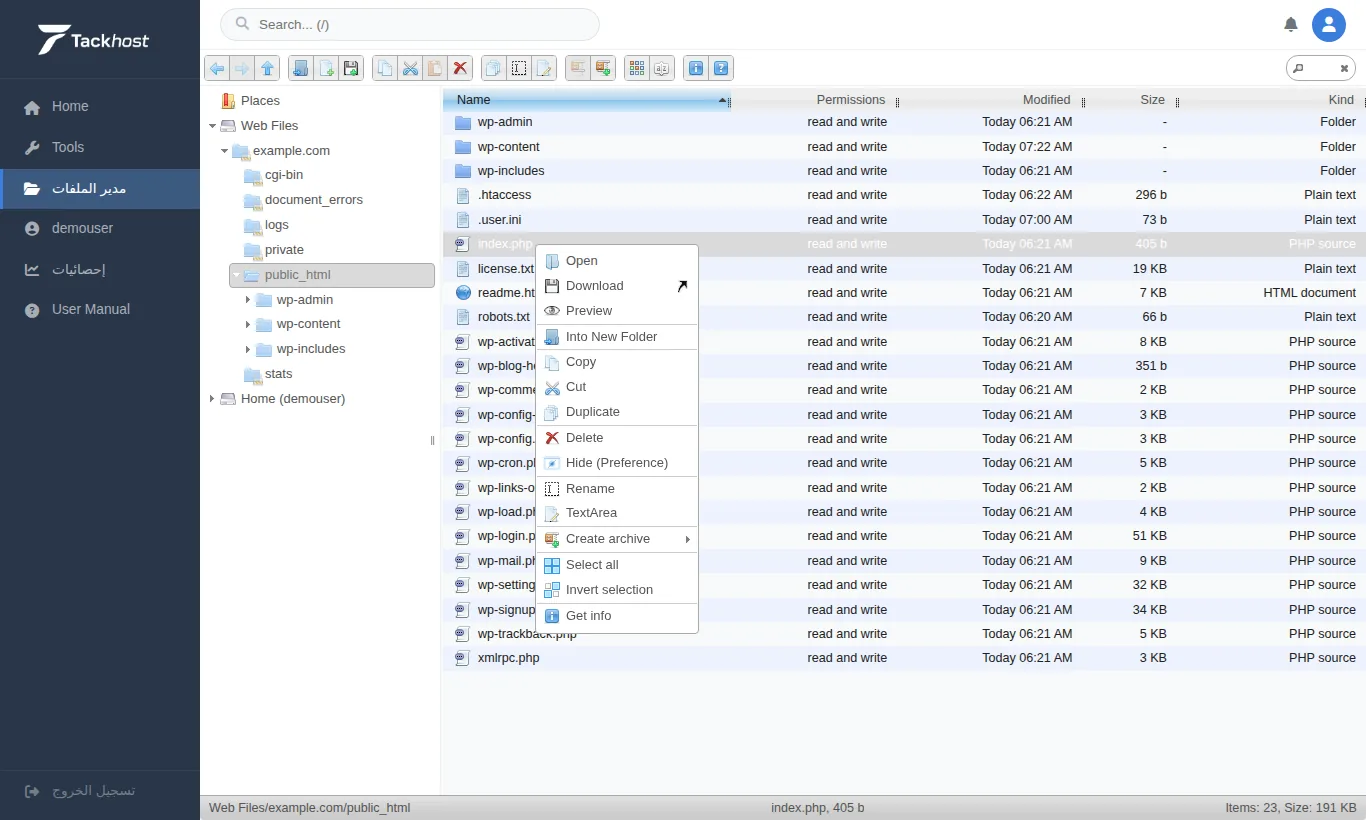
Task: Click the Create archive toolbar icon
Action: click(x=603, y=68)
